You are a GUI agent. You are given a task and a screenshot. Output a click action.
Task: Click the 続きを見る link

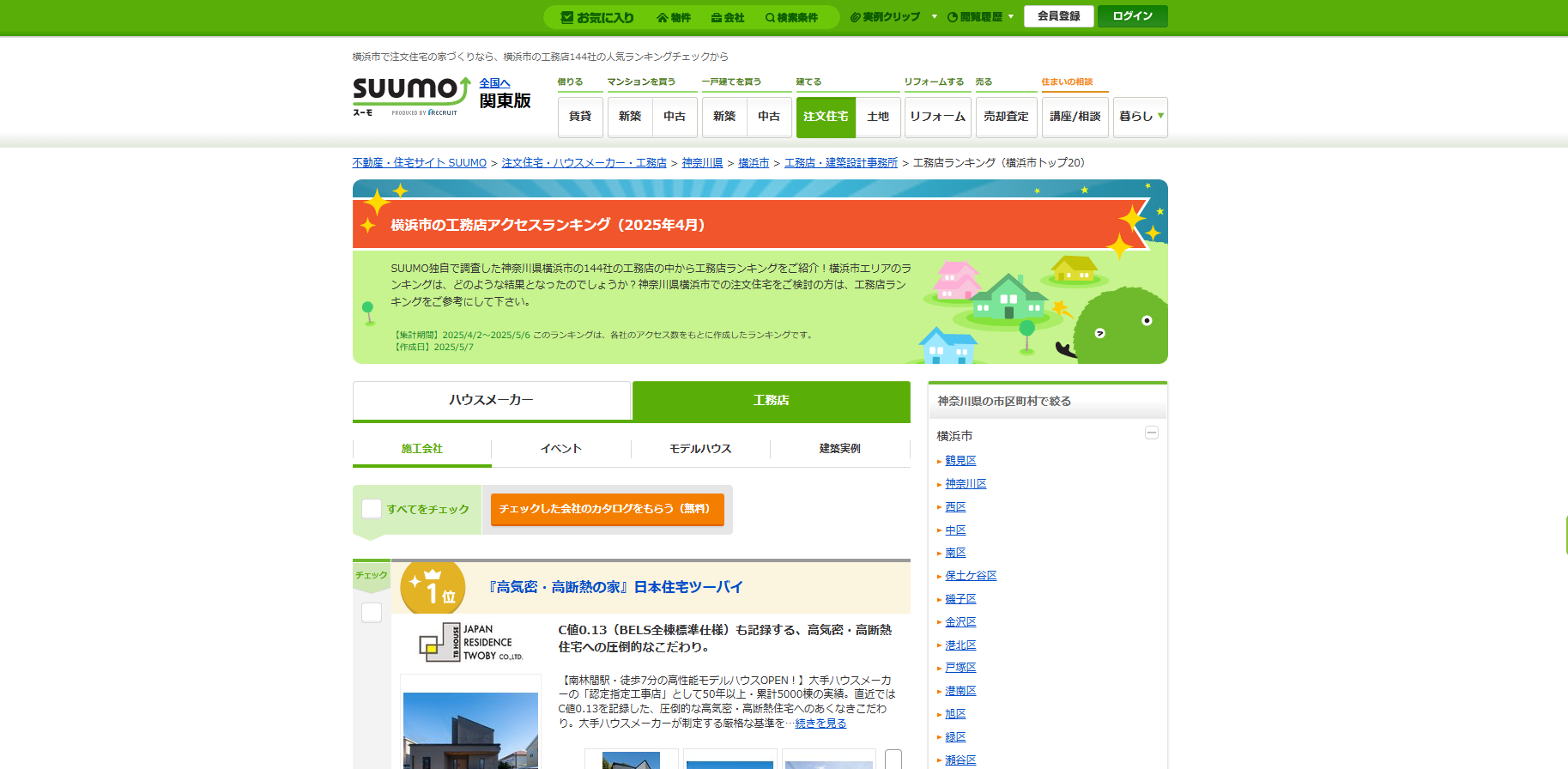821,724
